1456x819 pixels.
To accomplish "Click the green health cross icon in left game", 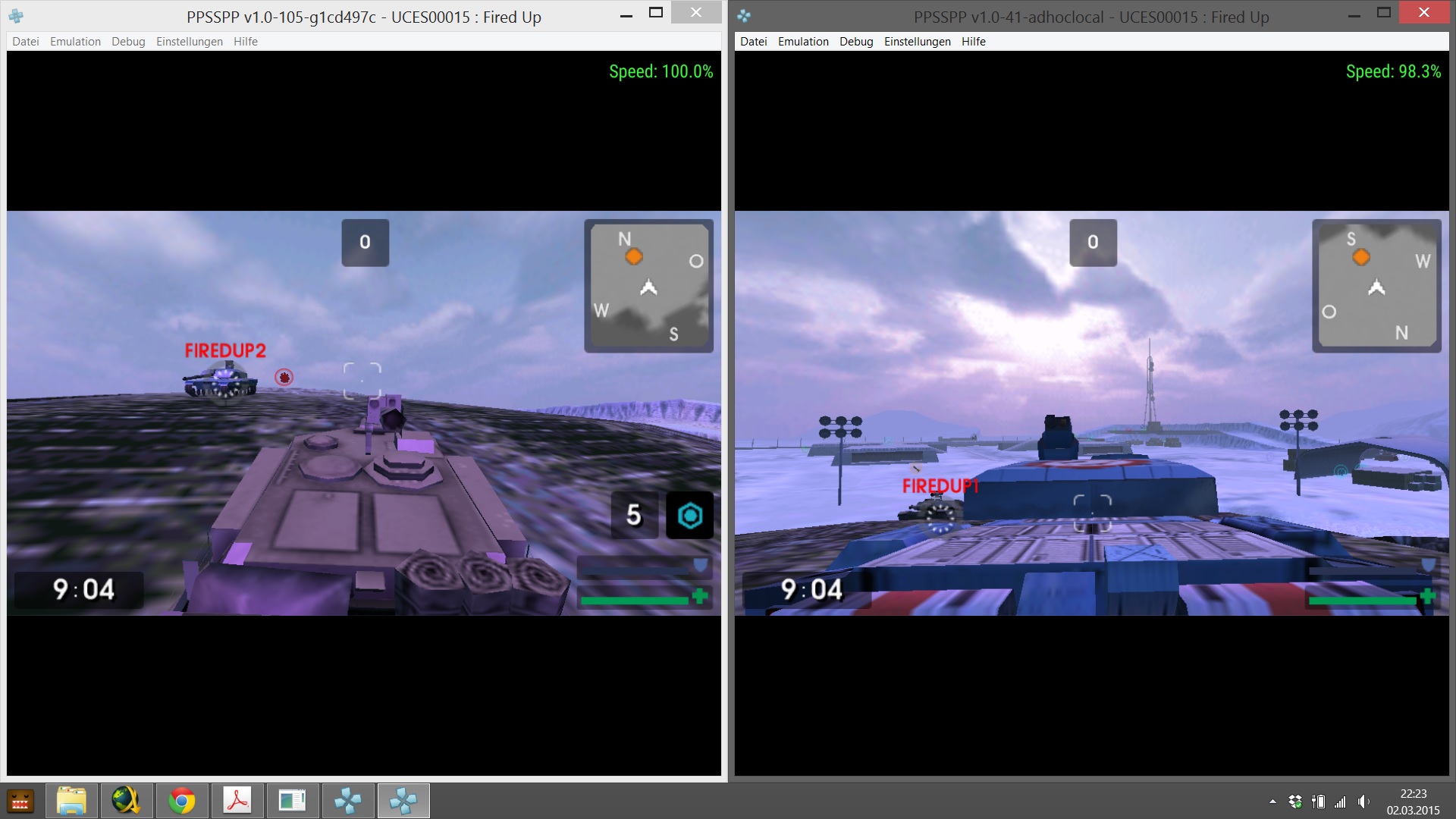I will pos(700,596).
